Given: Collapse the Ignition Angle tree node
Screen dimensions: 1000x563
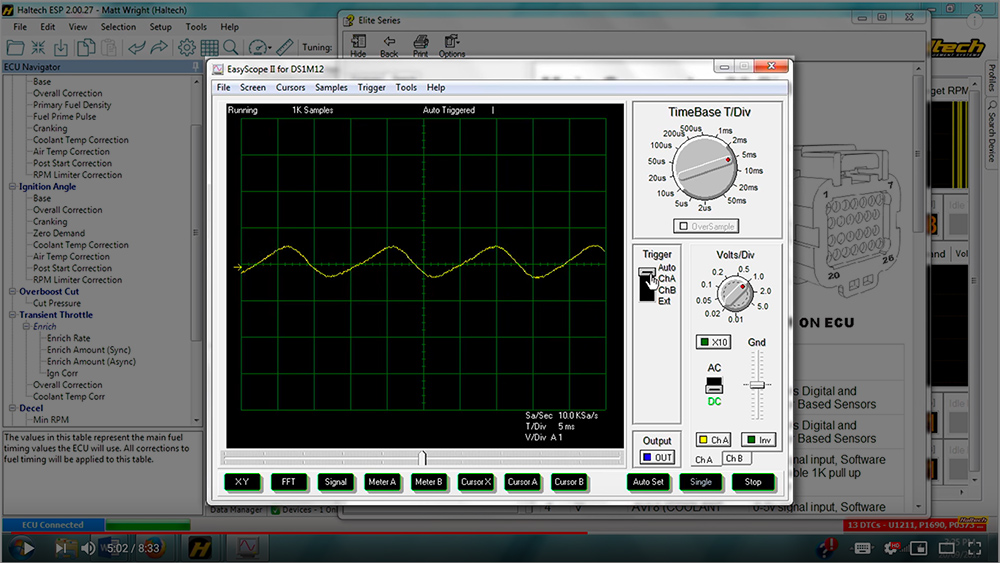Looking at the screenshot, I should tap(12, 186).
